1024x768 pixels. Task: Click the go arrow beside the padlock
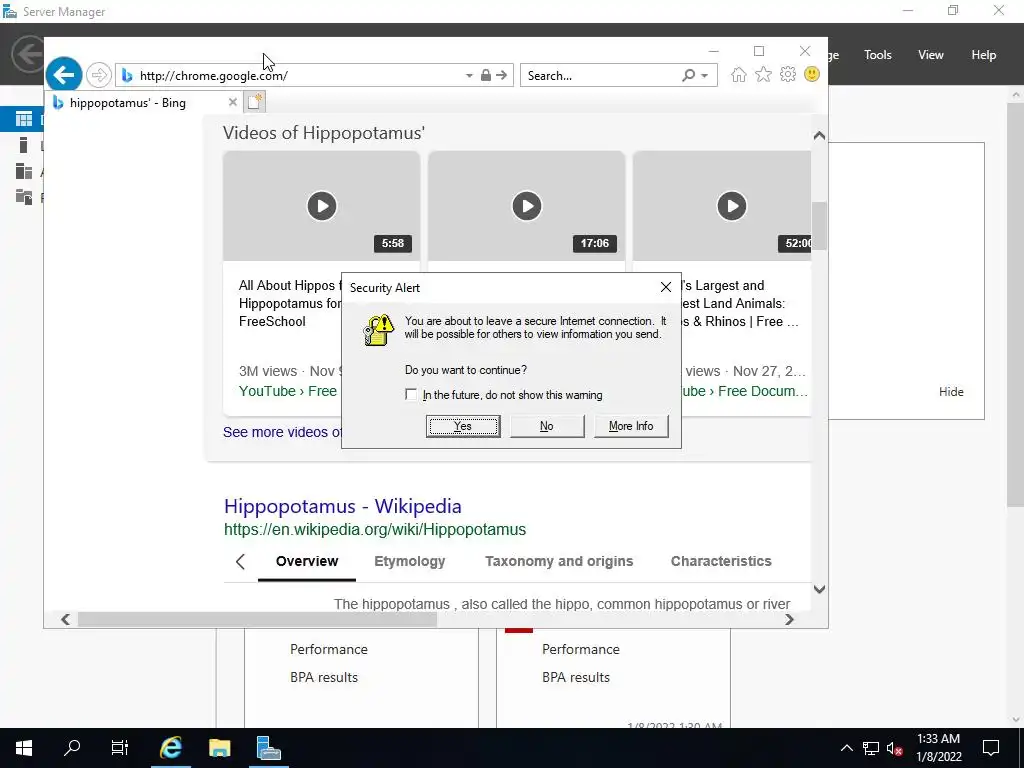[502, 75]
